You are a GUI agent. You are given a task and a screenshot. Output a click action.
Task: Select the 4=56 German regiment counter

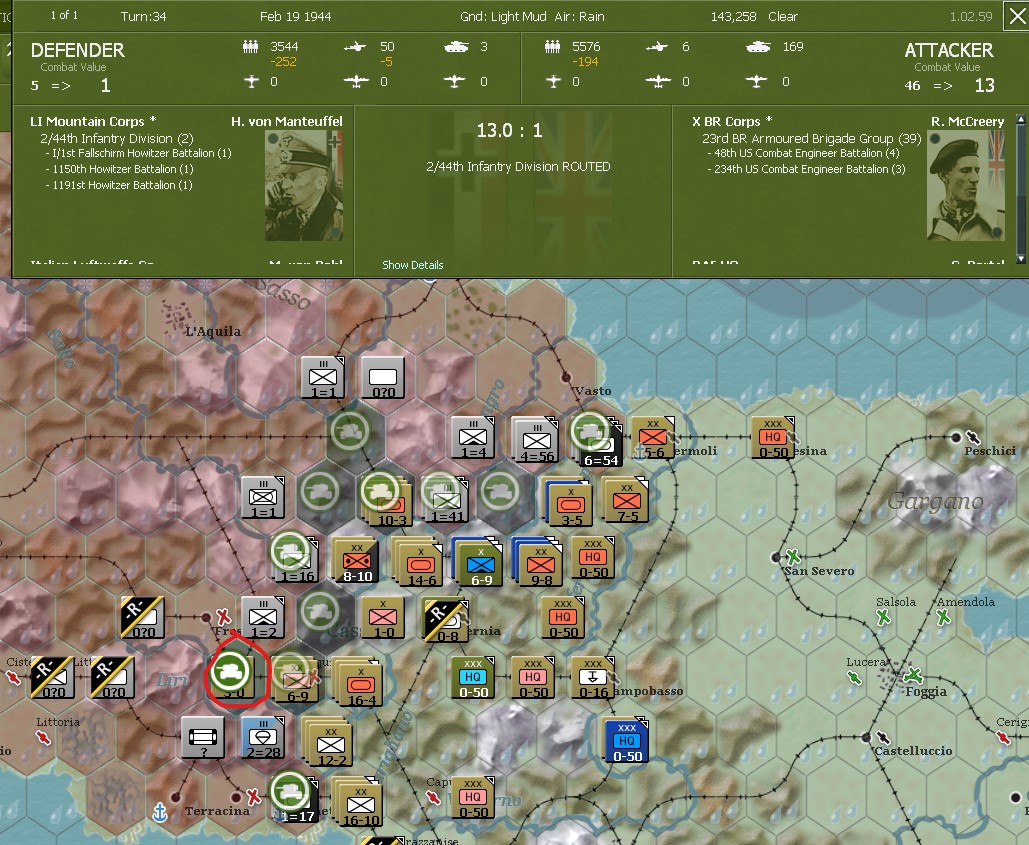click(x=536, y=441)
